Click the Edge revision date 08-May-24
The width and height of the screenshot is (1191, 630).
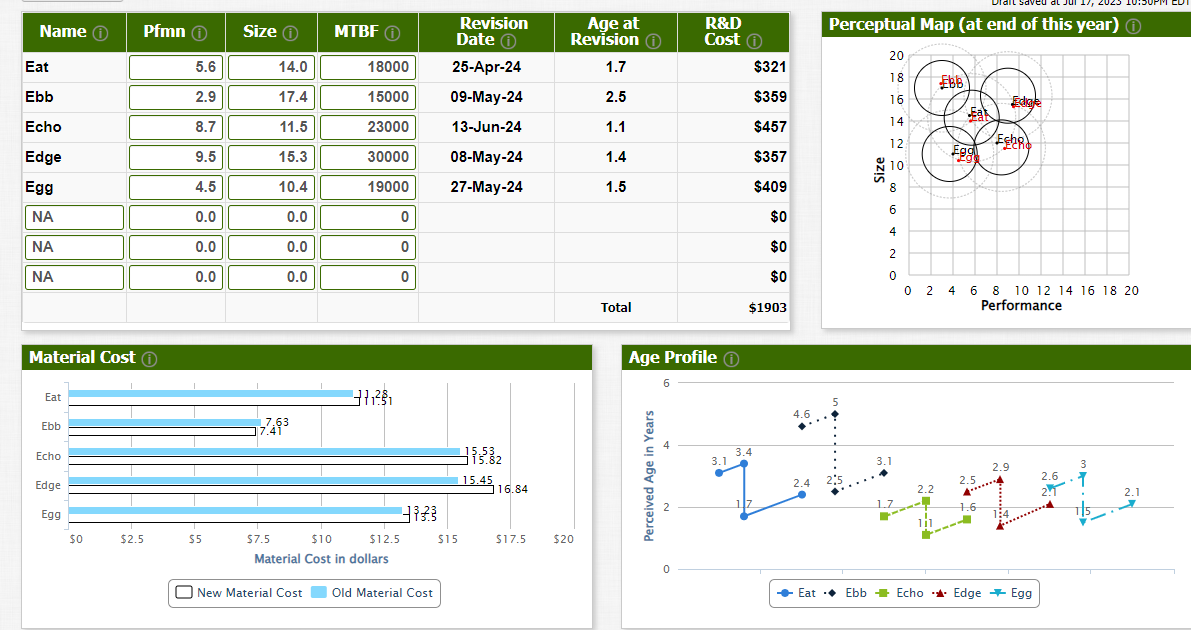click(486, 157)
